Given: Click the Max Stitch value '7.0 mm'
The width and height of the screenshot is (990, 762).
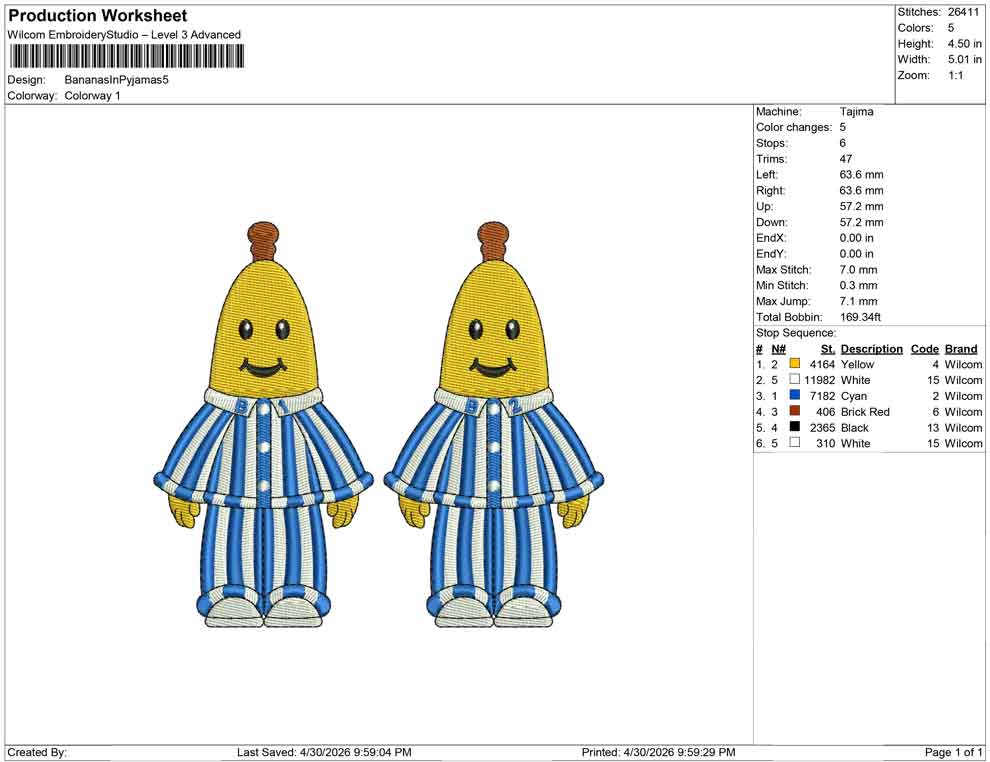Looking at the screenshot, I should (x=859, y=270).
